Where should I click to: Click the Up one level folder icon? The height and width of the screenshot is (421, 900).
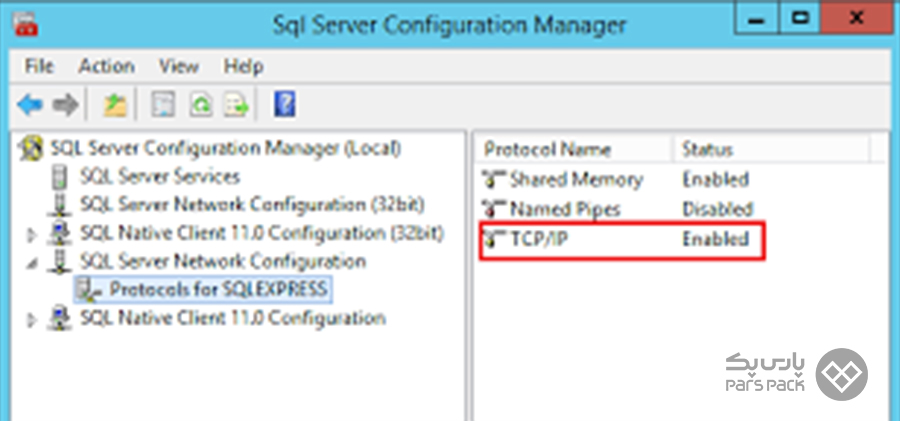tap(115, 105)
